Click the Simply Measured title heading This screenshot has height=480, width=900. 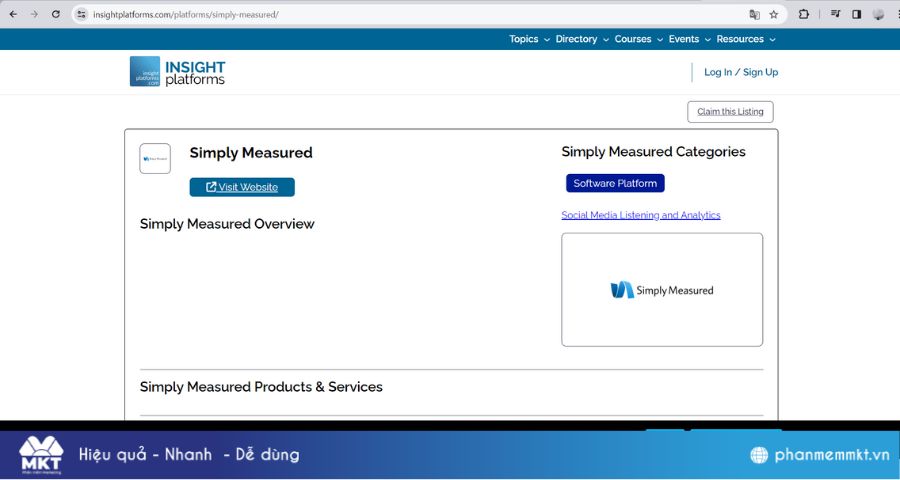[x=251, y=153]
